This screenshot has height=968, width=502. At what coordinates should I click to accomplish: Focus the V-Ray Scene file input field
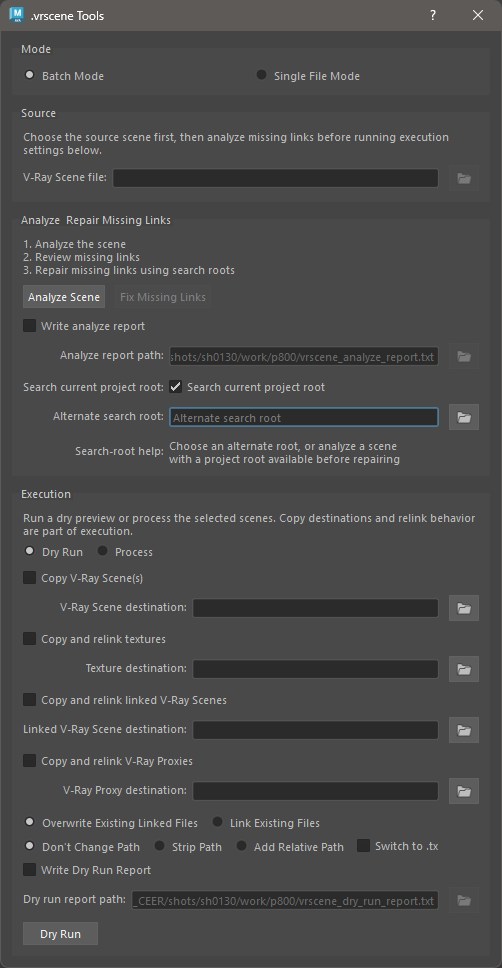275,178
